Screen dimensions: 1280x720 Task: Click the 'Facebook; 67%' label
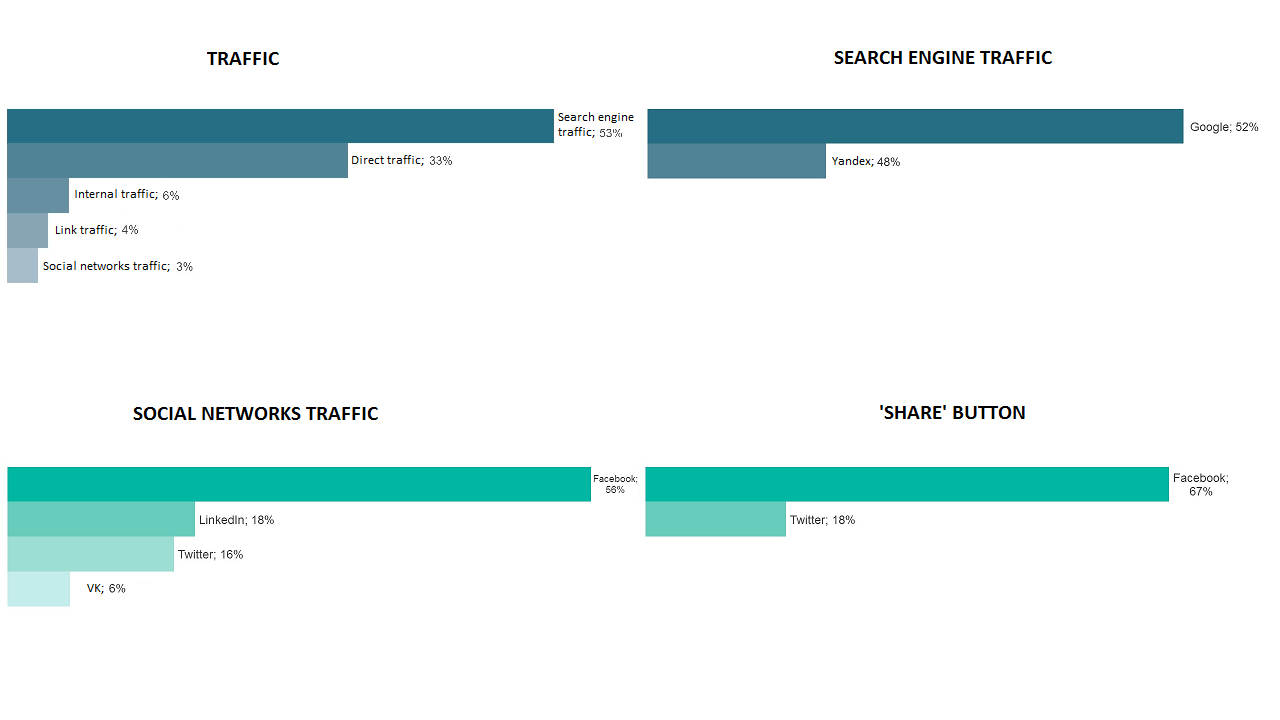1201,485
